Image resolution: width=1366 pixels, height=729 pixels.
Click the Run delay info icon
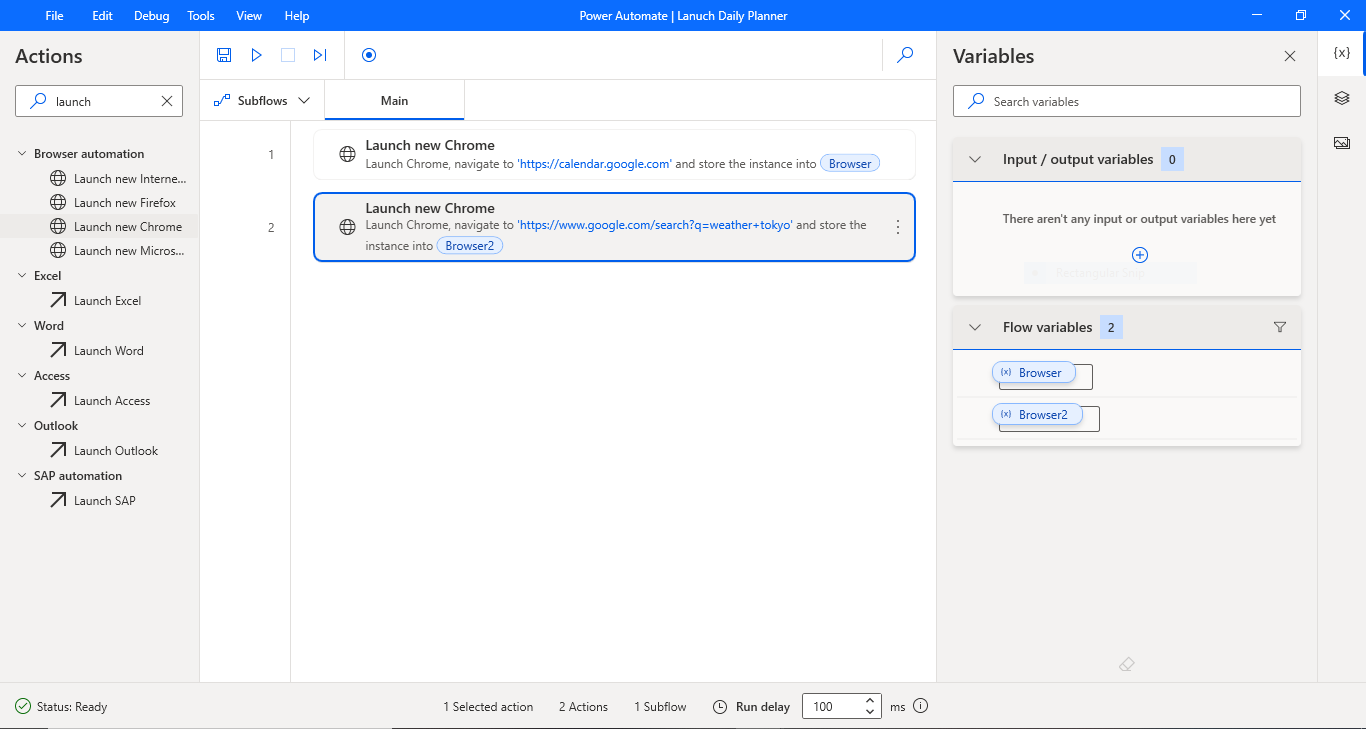click(x=921, y=706)
